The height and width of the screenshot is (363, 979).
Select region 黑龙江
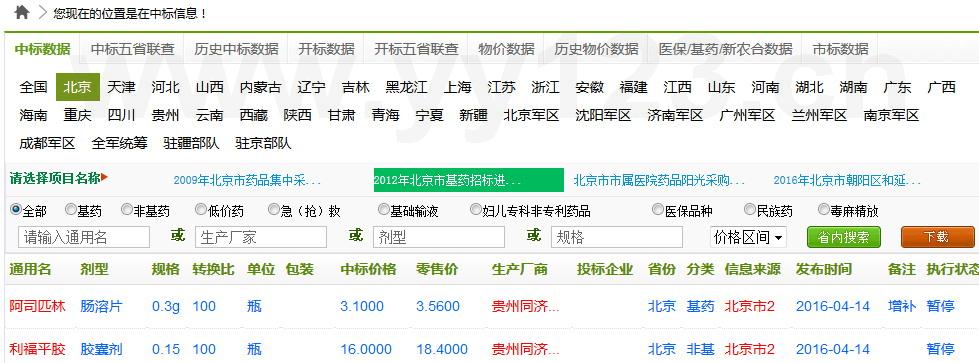[406, 87]
